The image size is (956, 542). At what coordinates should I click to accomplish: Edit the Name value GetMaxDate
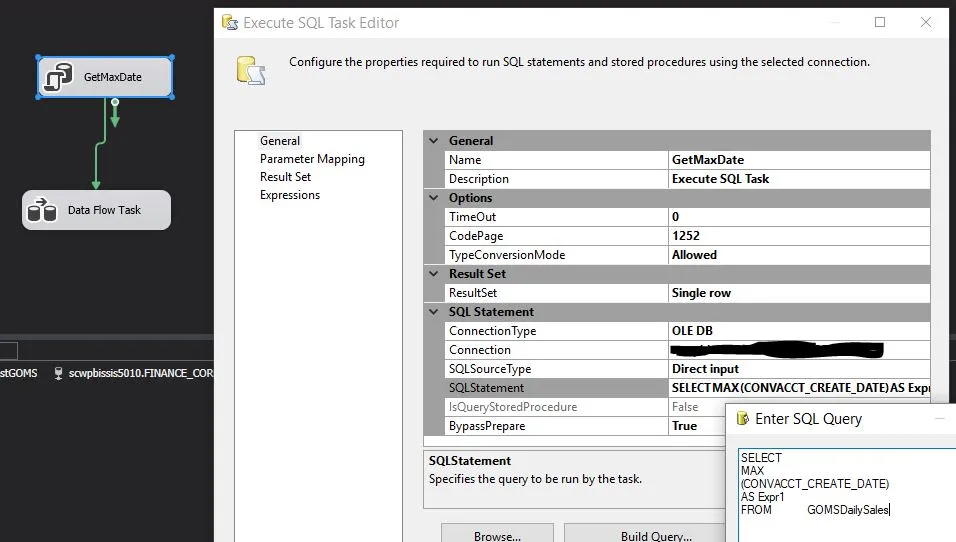pyautogui.click(x=799, y=160)
